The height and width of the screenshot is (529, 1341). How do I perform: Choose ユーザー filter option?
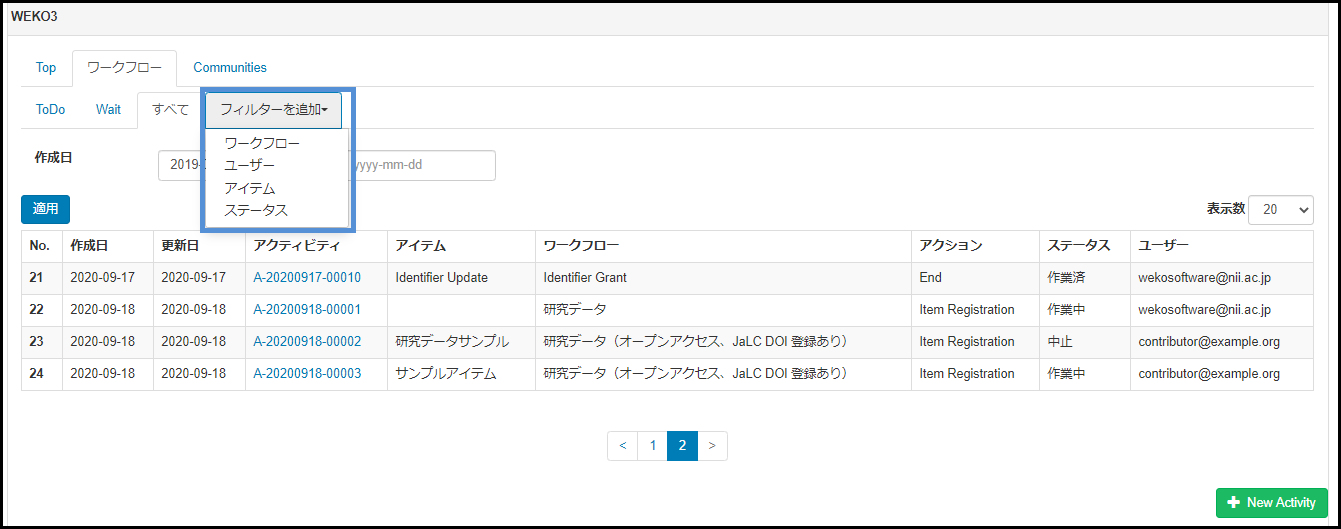(x=249, y=165)
